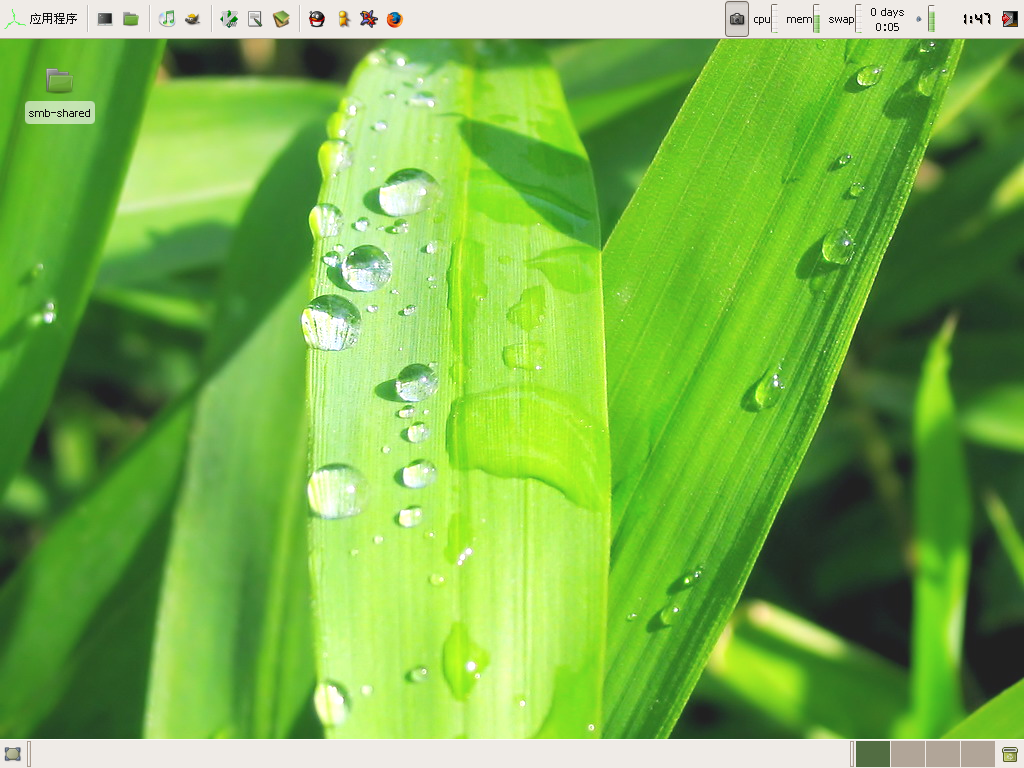Click the logout exit icon
Image resolution: width=1024 pixels, height=768 pixels.
(1010, 19)
